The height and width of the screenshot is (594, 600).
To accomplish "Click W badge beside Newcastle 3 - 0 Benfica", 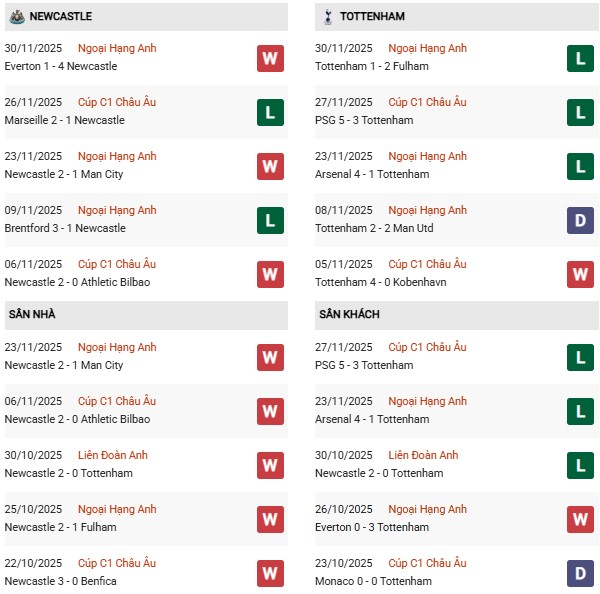I will [x=270, y=573].
